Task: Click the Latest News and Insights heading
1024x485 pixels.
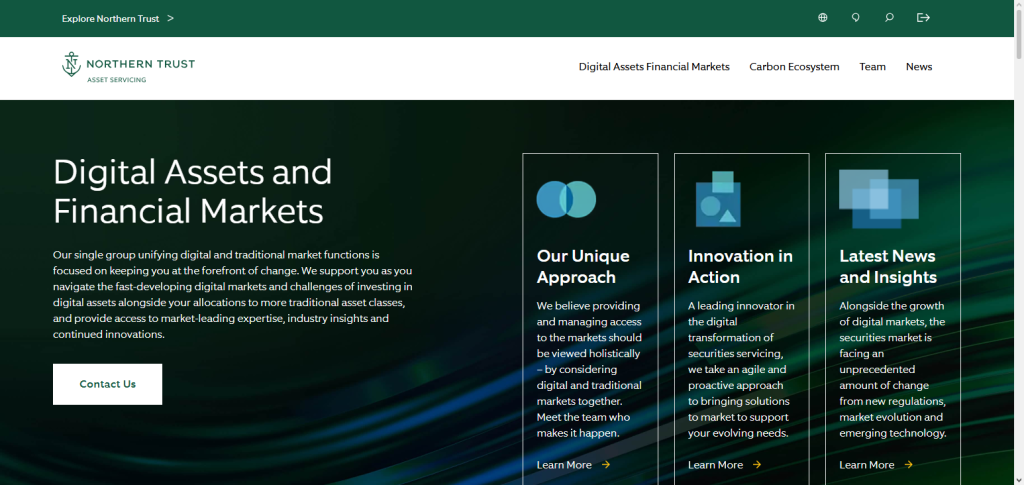Action: [x=888, y=266]
